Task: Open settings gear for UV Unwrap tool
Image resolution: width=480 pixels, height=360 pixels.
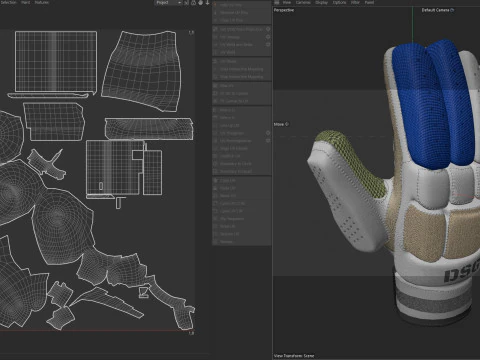Action: tap(268, 37)
